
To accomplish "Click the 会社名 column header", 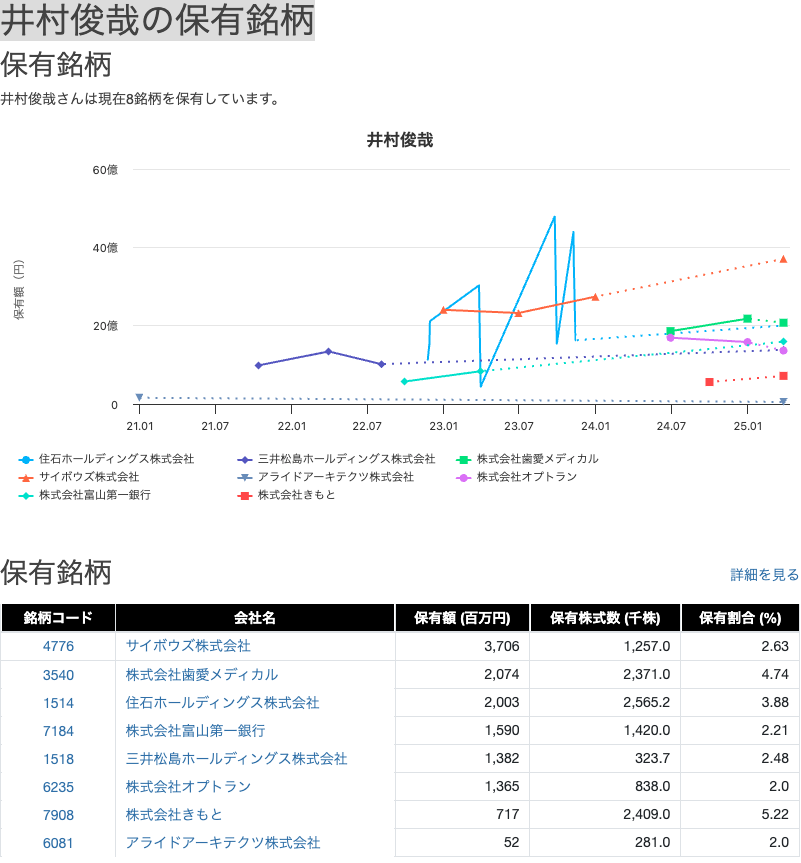I will point(255,618).
